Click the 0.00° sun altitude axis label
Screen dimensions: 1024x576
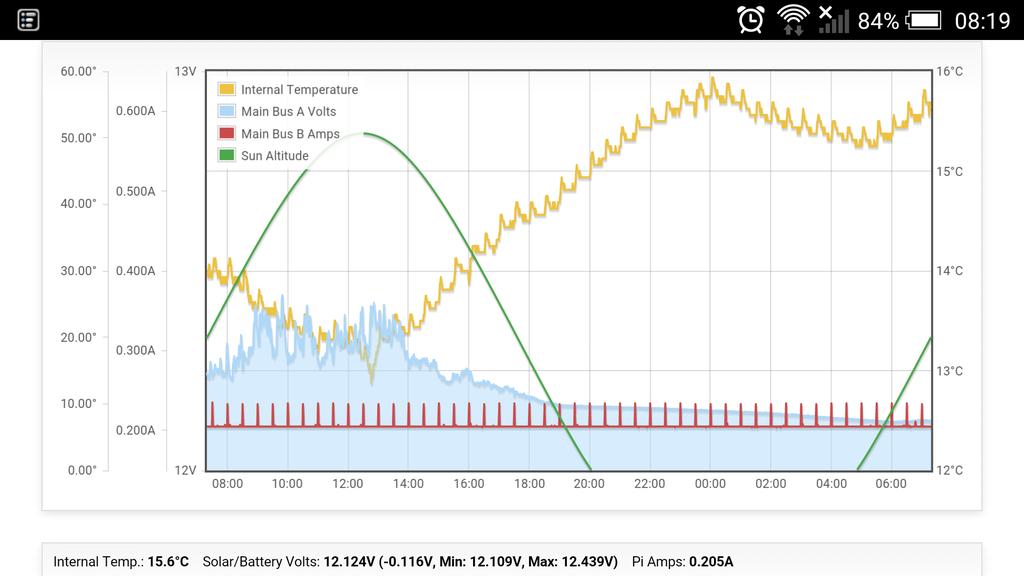[x=82, y=470]
